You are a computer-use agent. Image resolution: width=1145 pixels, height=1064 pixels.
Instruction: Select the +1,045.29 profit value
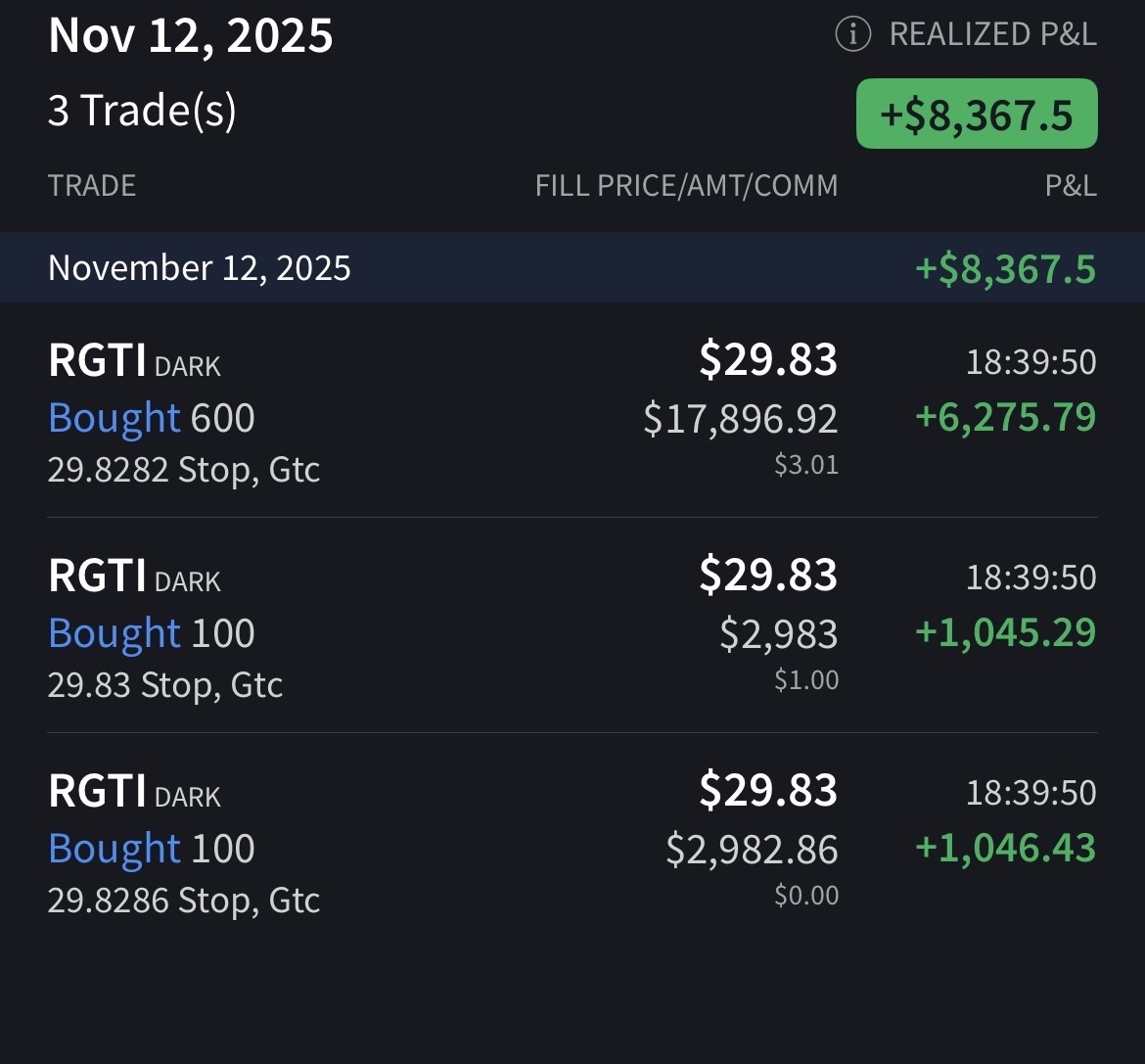click(x=1005, y=632)
